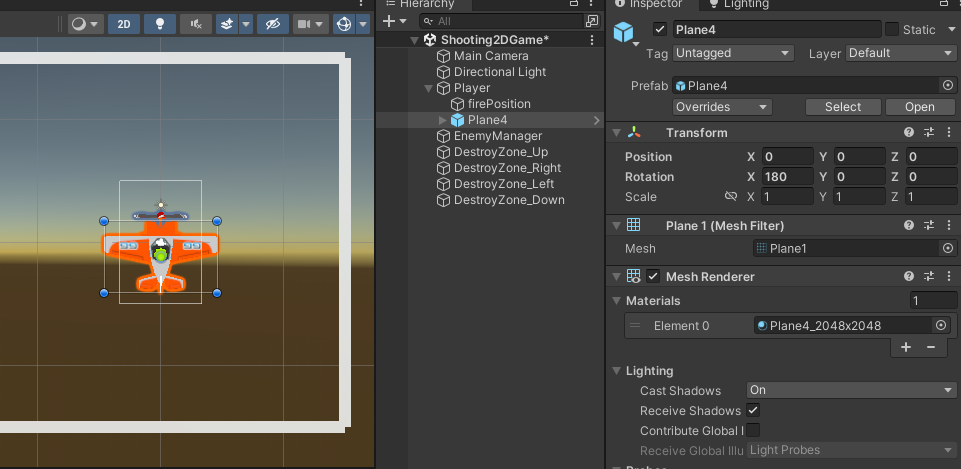
Task: Open Transform preset settings icon
Action: click(929, 132)
